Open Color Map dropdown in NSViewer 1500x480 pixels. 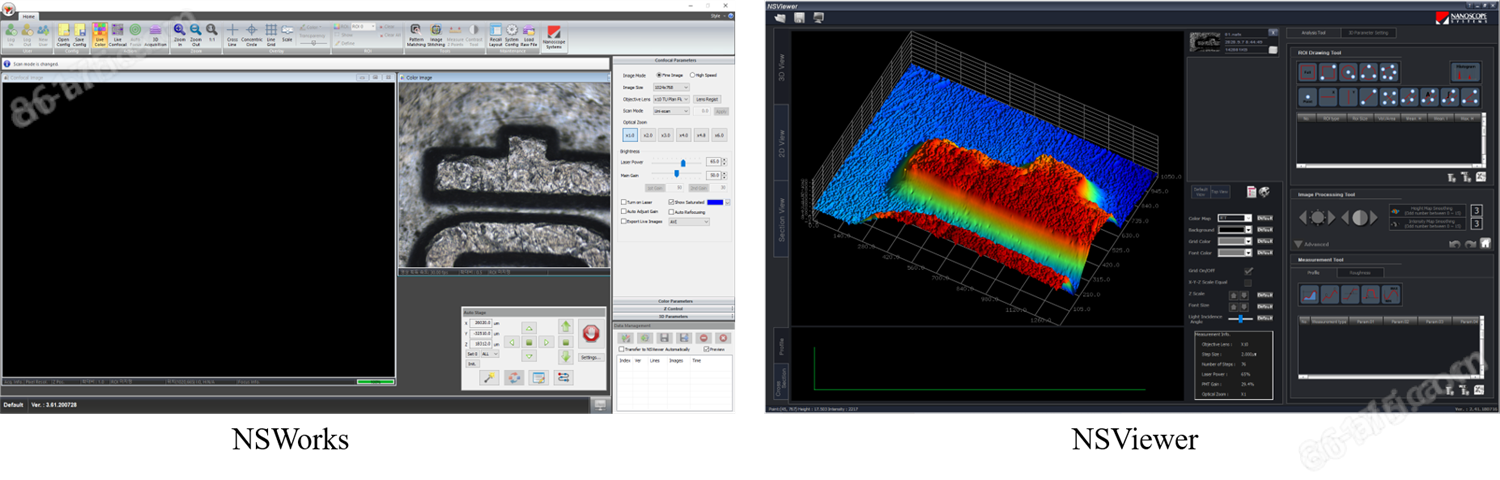point(1235,218)
